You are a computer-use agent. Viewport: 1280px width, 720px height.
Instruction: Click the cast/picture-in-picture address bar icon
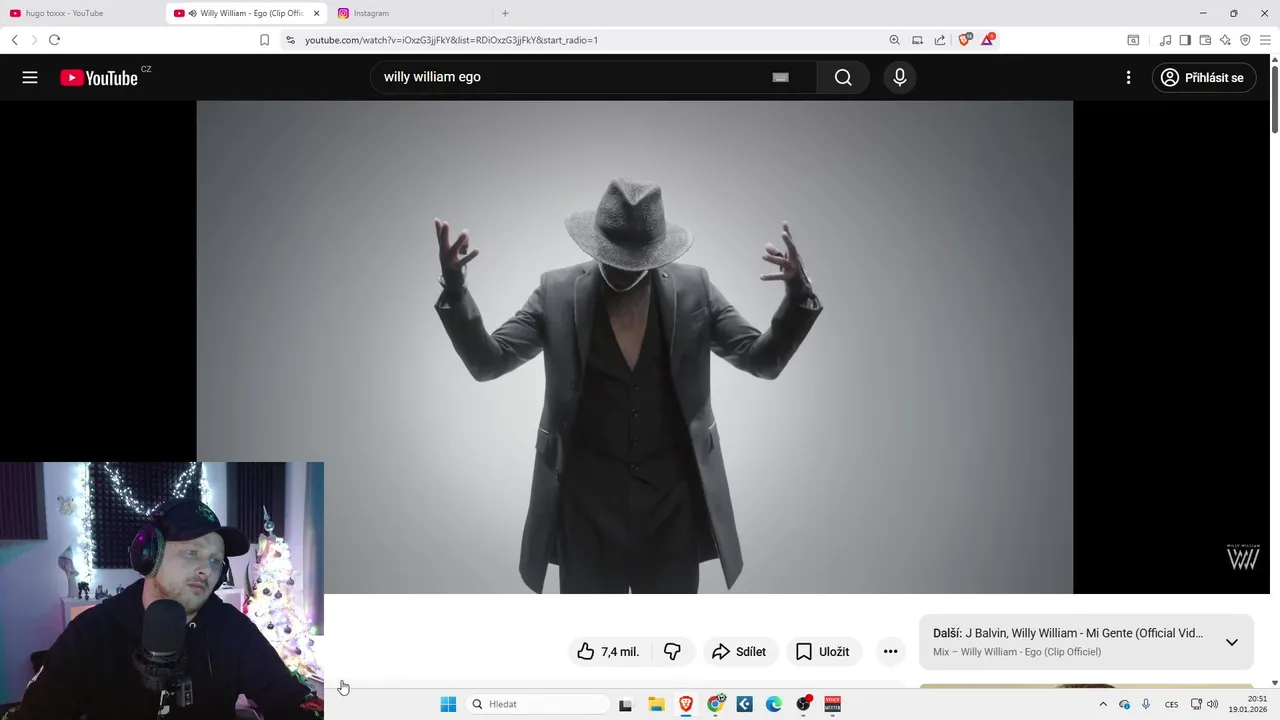pyautogui.click(x=917, y=40)
